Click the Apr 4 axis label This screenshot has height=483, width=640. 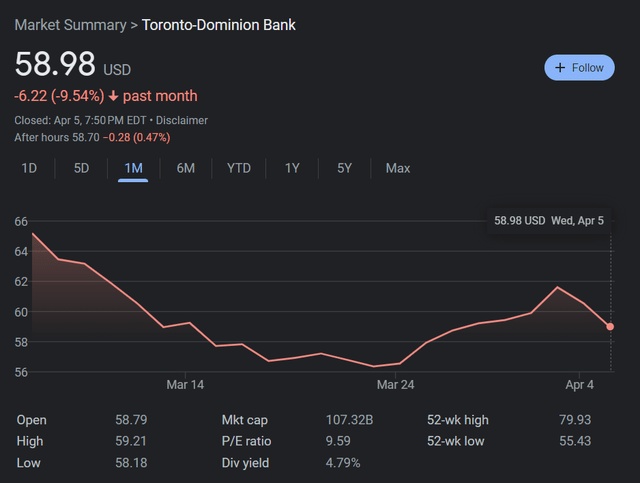coord(580,385)
